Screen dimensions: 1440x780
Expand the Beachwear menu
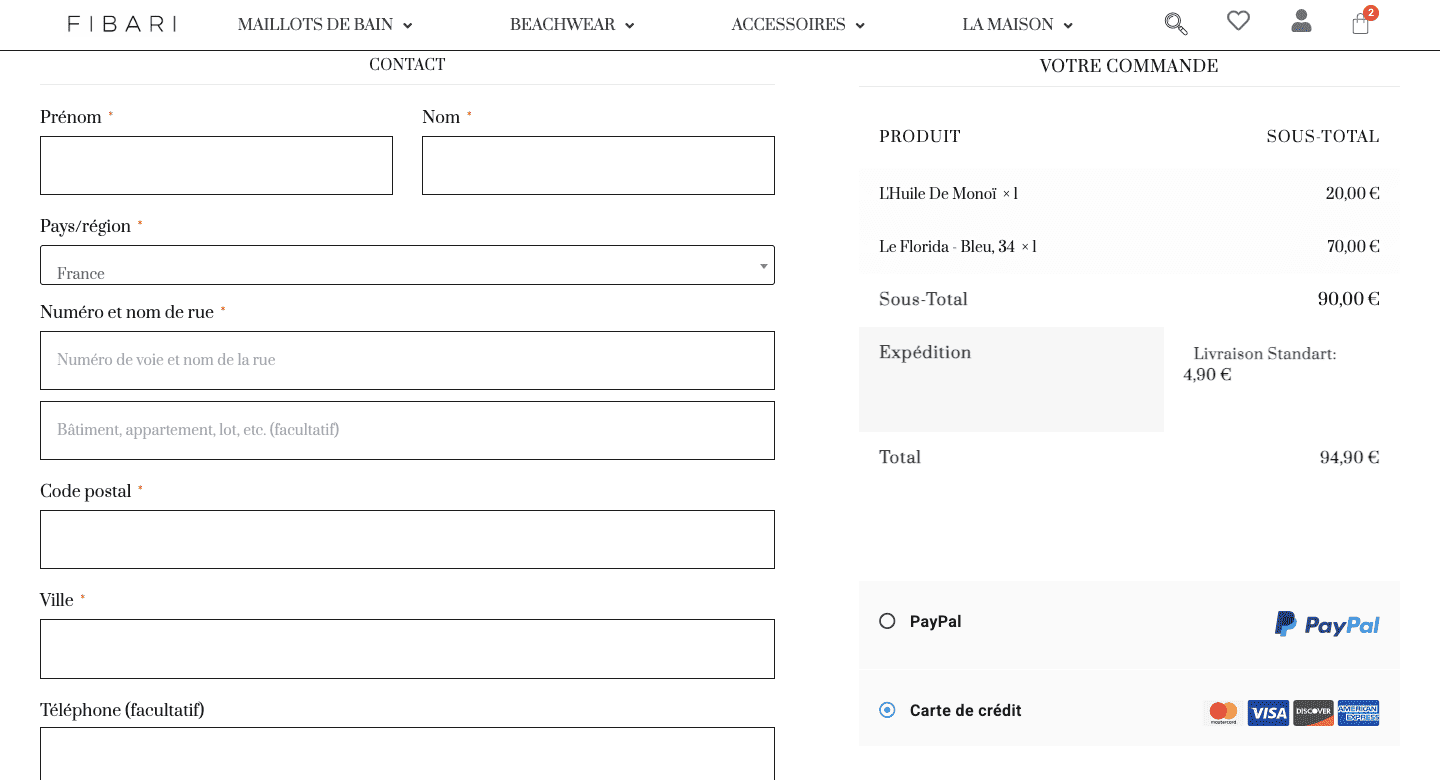coord(572,25)
